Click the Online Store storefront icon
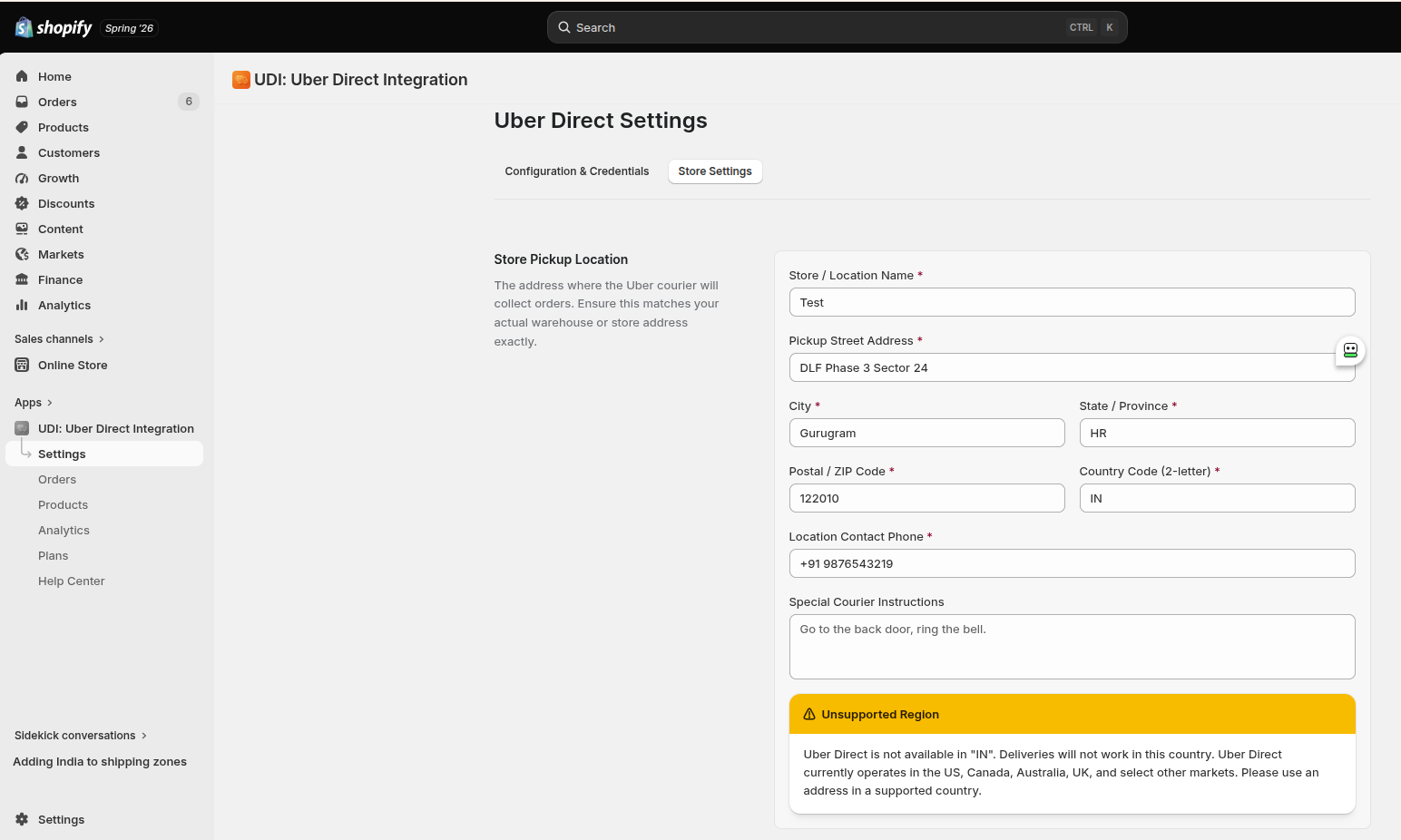Screen dimensions: 1401x840 click(22, 365)
